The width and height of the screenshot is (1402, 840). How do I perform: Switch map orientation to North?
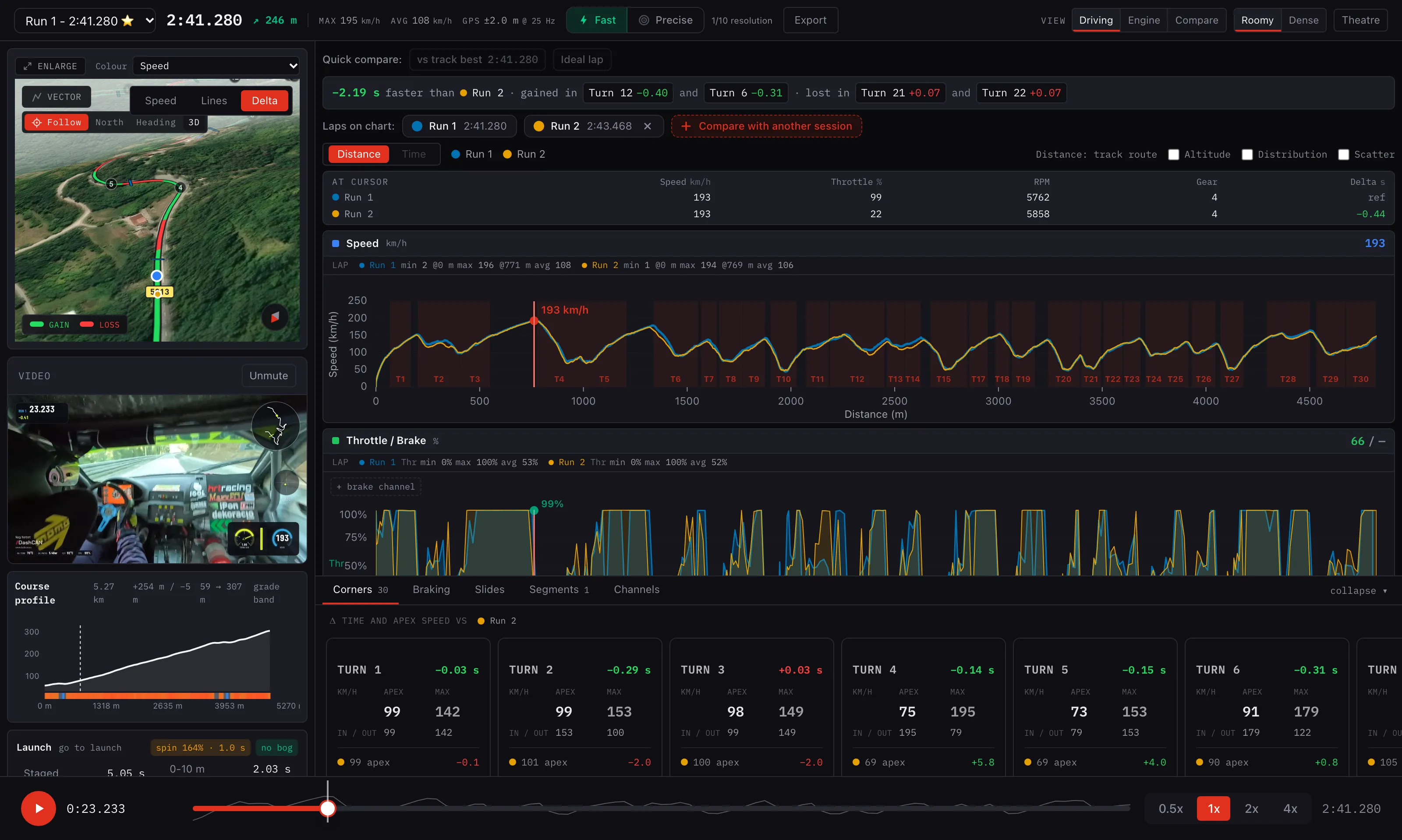(109, 122)
